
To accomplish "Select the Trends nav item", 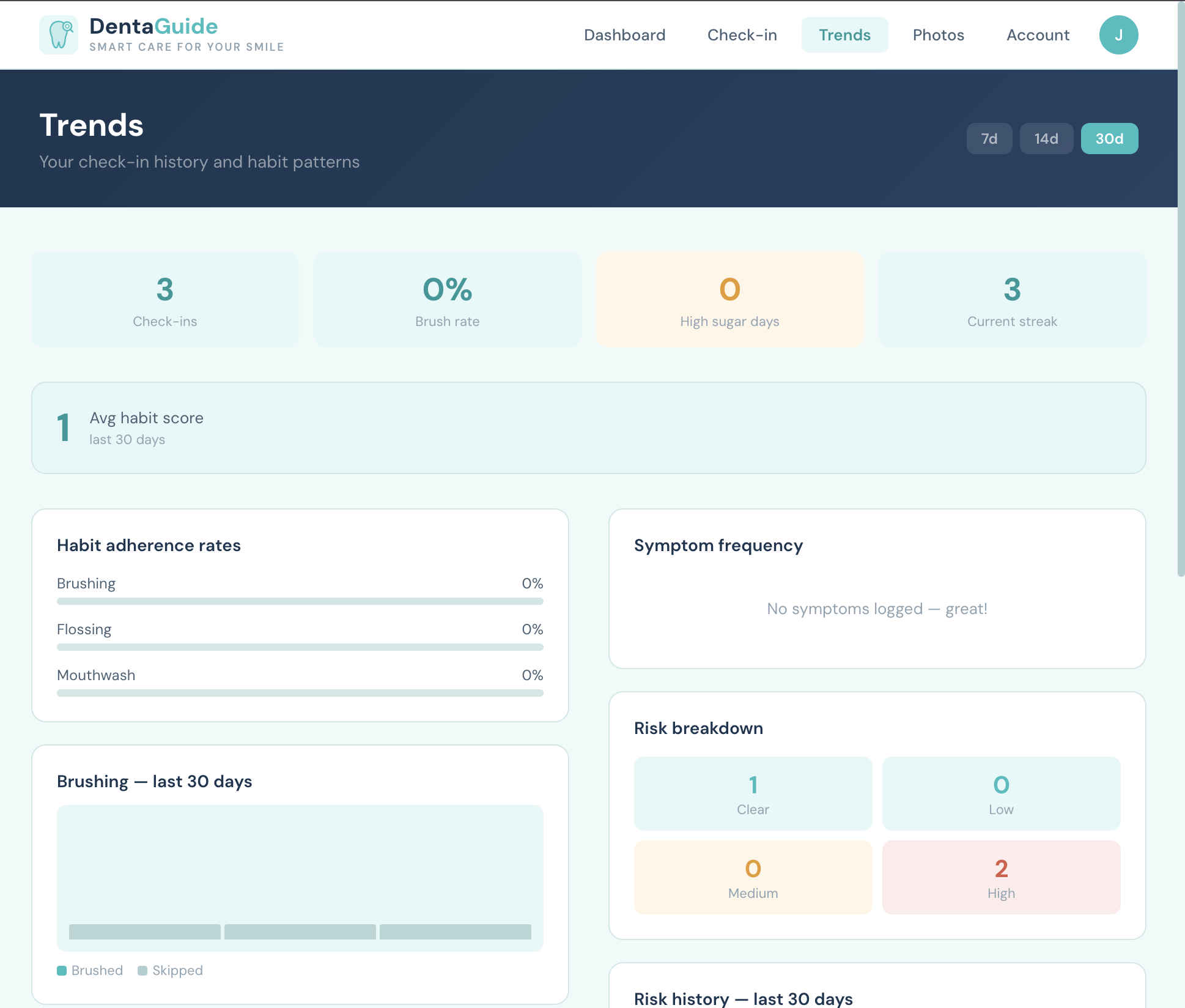I will (844, 35).
